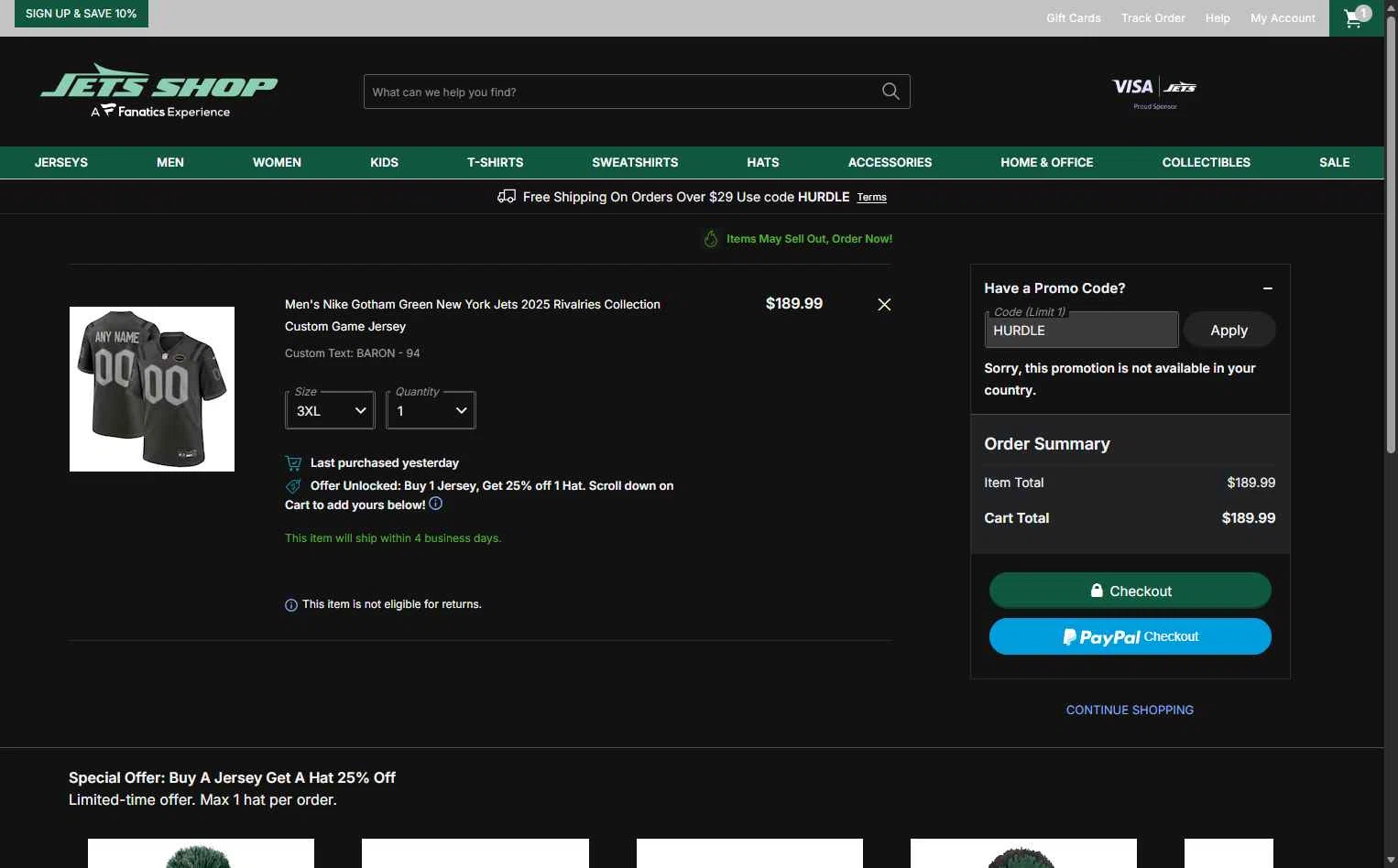Click the Visa Jets sponsor logo
1398x868 pixels.
coord(1154,92)
